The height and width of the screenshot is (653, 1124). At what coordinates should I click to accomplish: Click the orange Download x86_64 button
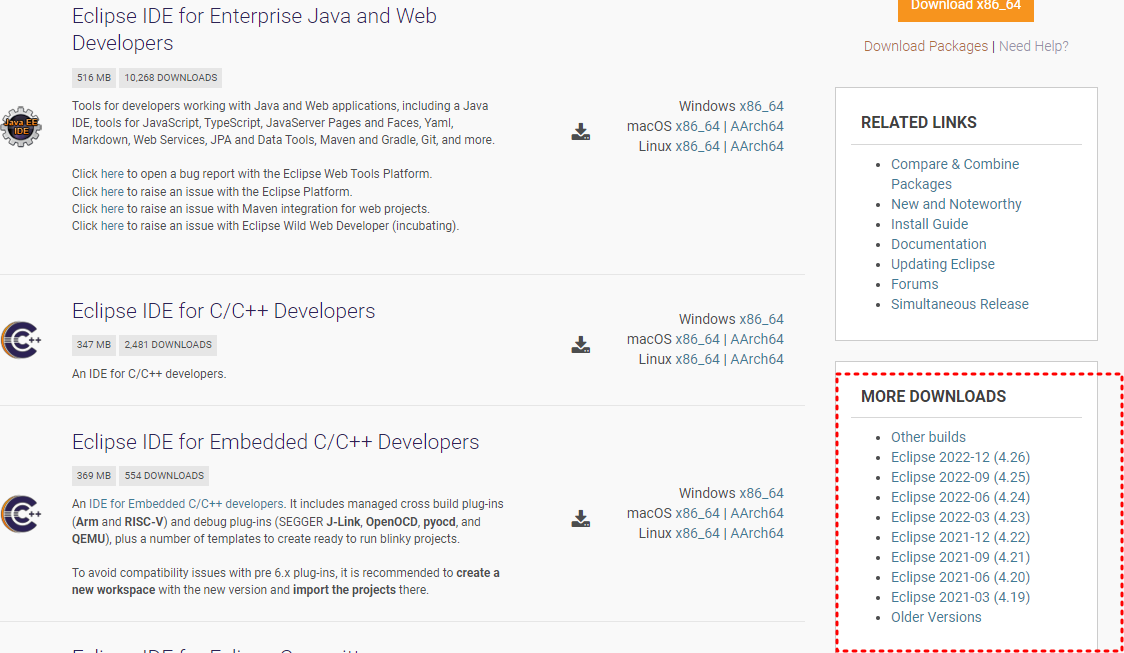coord(966,7)
